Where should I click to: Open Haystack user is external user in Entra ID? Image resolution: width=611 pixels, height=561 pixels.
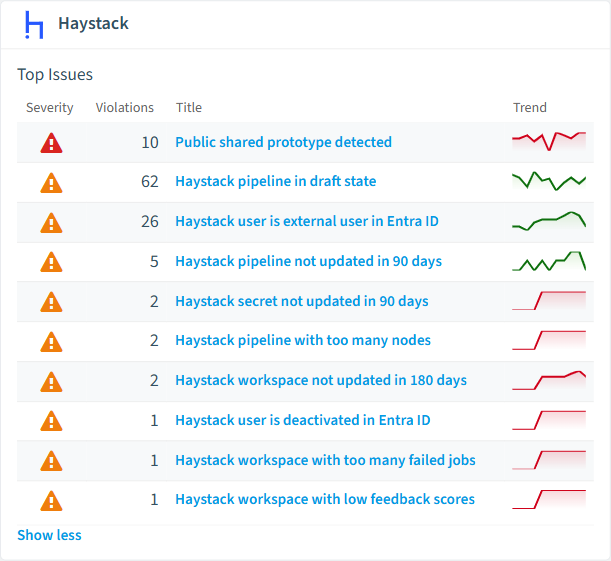click(x=307, y=221)
